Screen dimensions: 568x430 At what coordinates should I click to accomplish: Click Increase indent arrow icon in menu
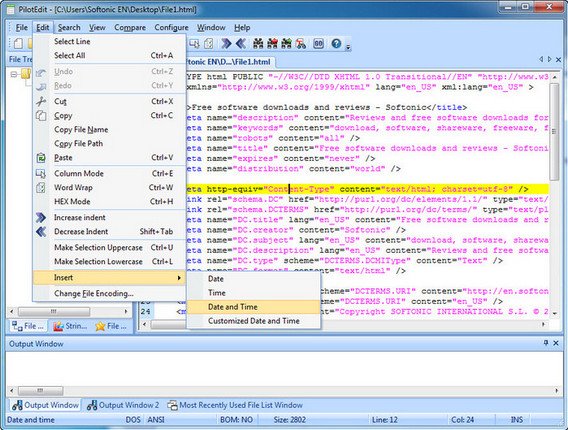(x=41, y=217)
